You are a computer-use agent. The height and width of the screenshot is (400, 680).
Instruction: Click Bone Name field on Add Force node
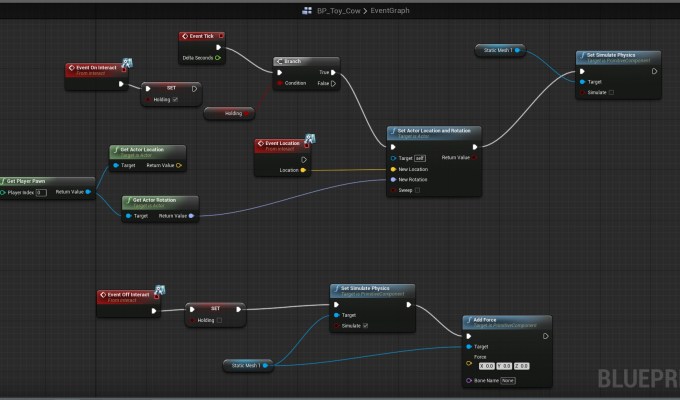tap(508, 380)
